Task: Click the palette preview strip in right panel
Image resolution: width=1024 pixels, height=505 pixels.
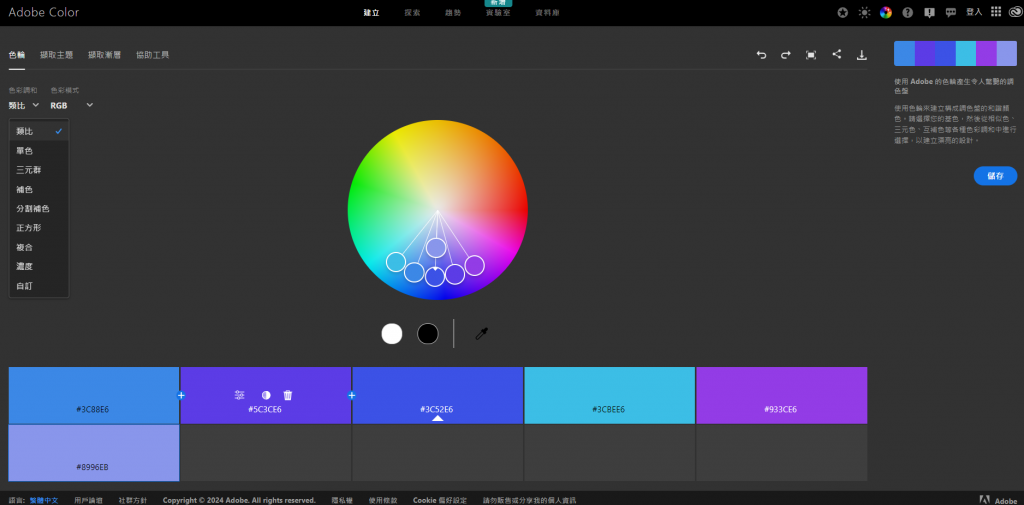Action: click(x=955, y=53)
